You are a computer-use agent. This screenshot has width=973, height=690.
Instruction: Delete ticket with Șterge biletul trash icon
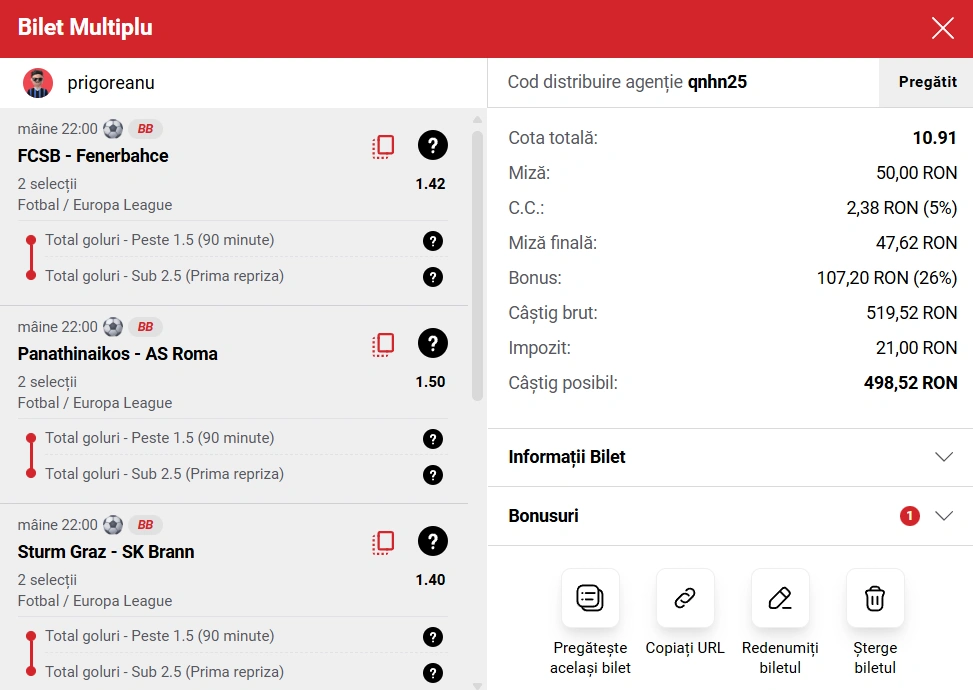point(875,598)
